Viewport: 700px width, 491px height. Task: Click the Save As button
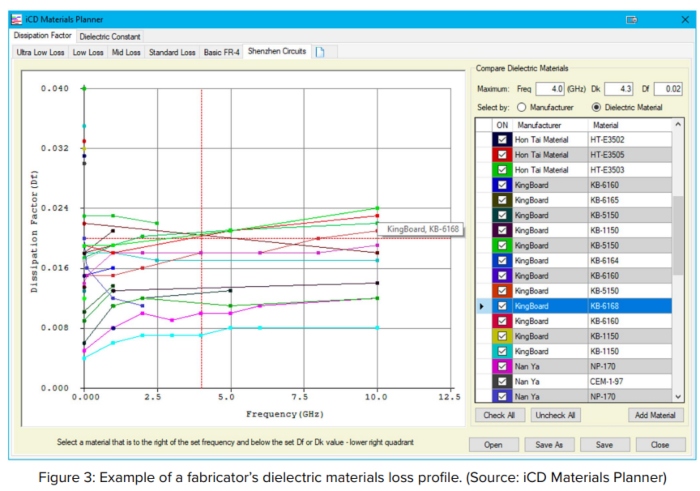coord(549,445)
